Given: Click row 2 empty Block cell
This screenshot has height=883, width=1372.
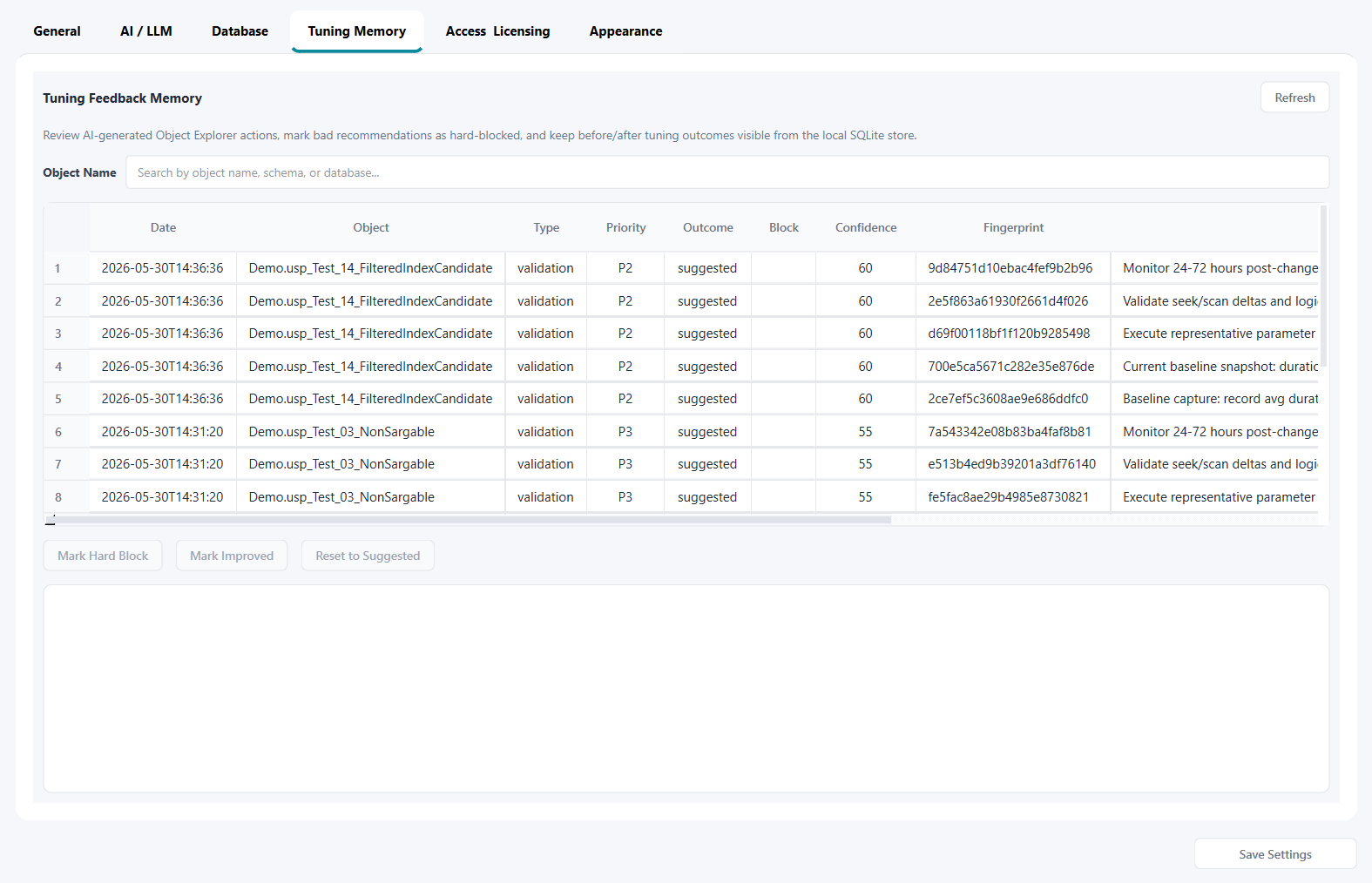Looking at the screenshot, I should click(783, 301).
